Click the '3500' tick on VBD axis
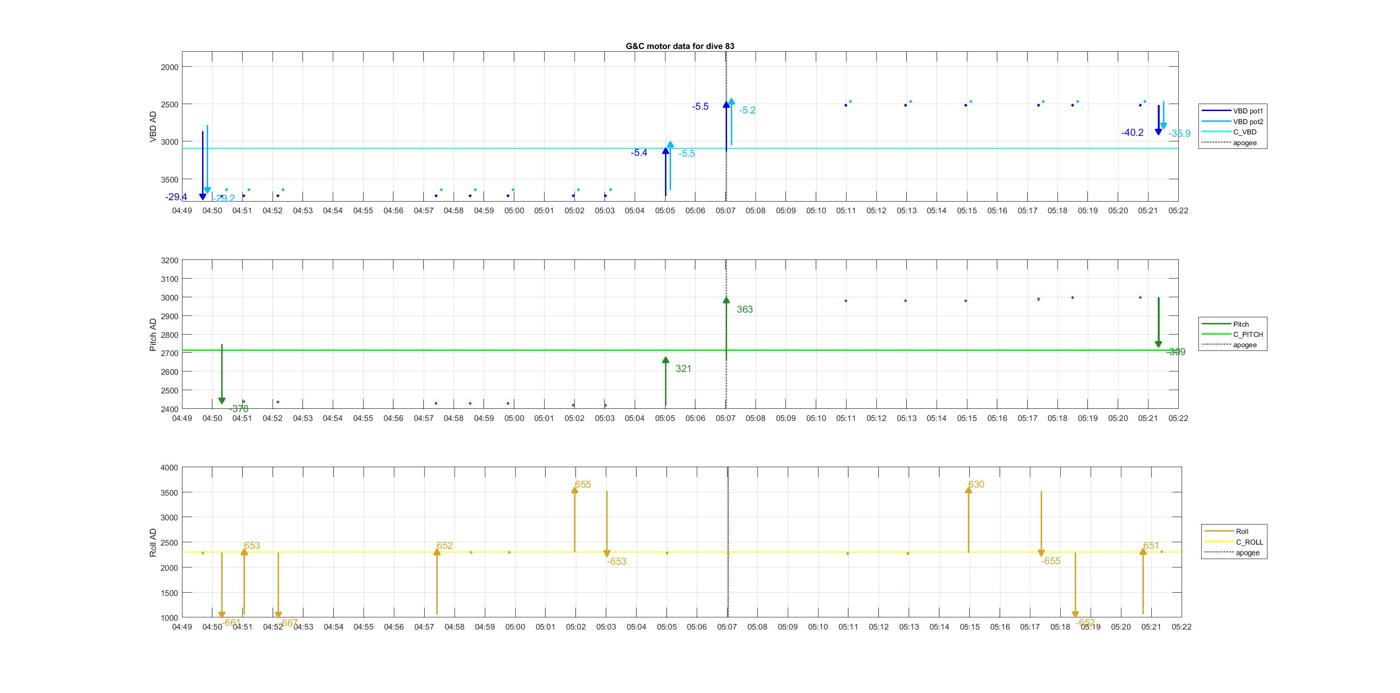The width and height of the screenshot is (1400, 693). 169,179
